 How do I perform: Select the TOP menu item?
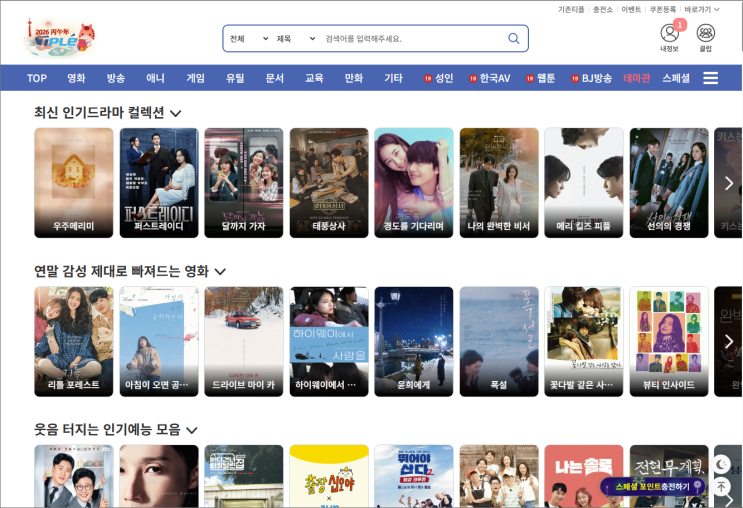36,78
